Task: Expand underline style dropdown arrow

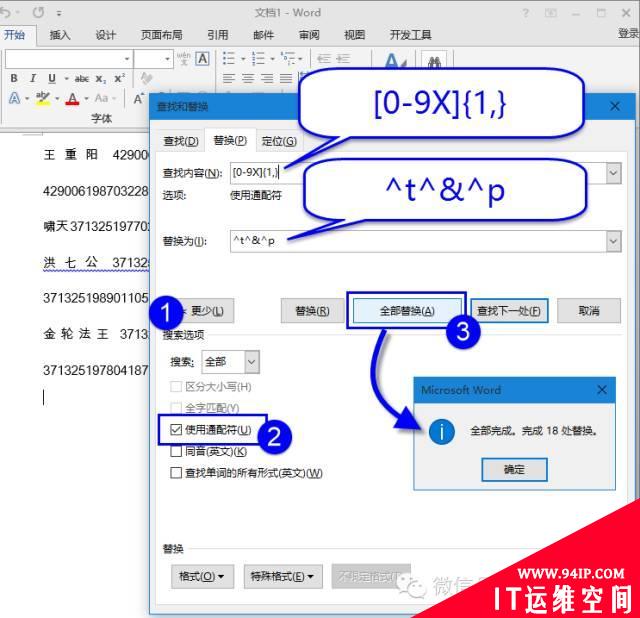Action: 66,78
